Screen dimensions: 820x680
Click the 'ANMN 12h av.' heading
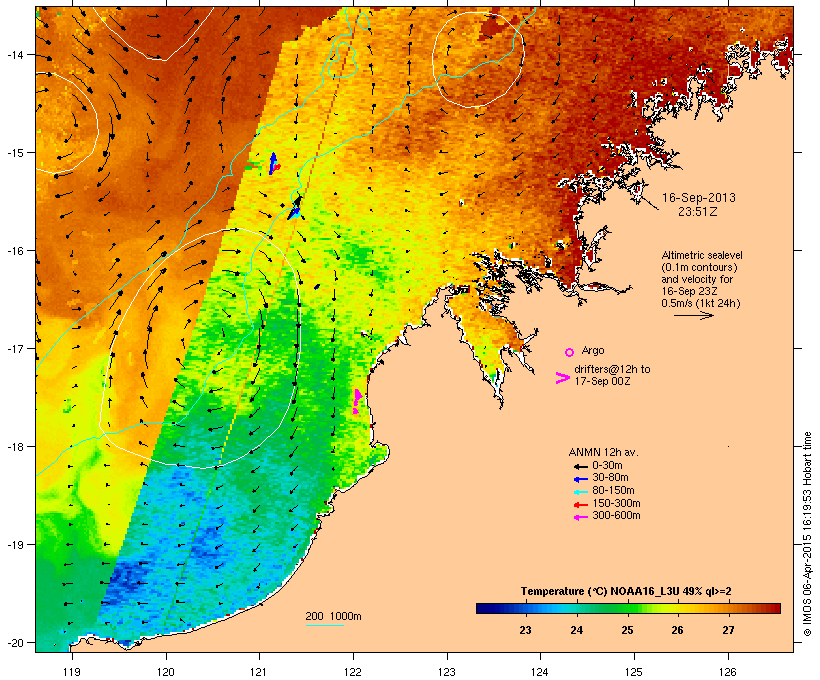click(x=603, y=452)
